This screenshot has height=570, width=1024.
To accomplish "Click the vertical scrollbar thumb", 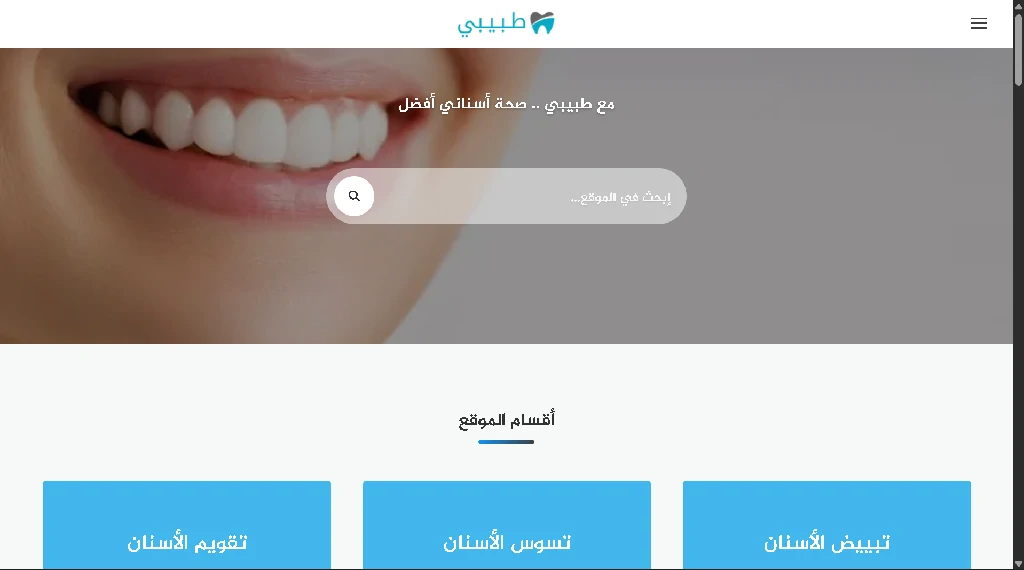I will pos(1018,48).
